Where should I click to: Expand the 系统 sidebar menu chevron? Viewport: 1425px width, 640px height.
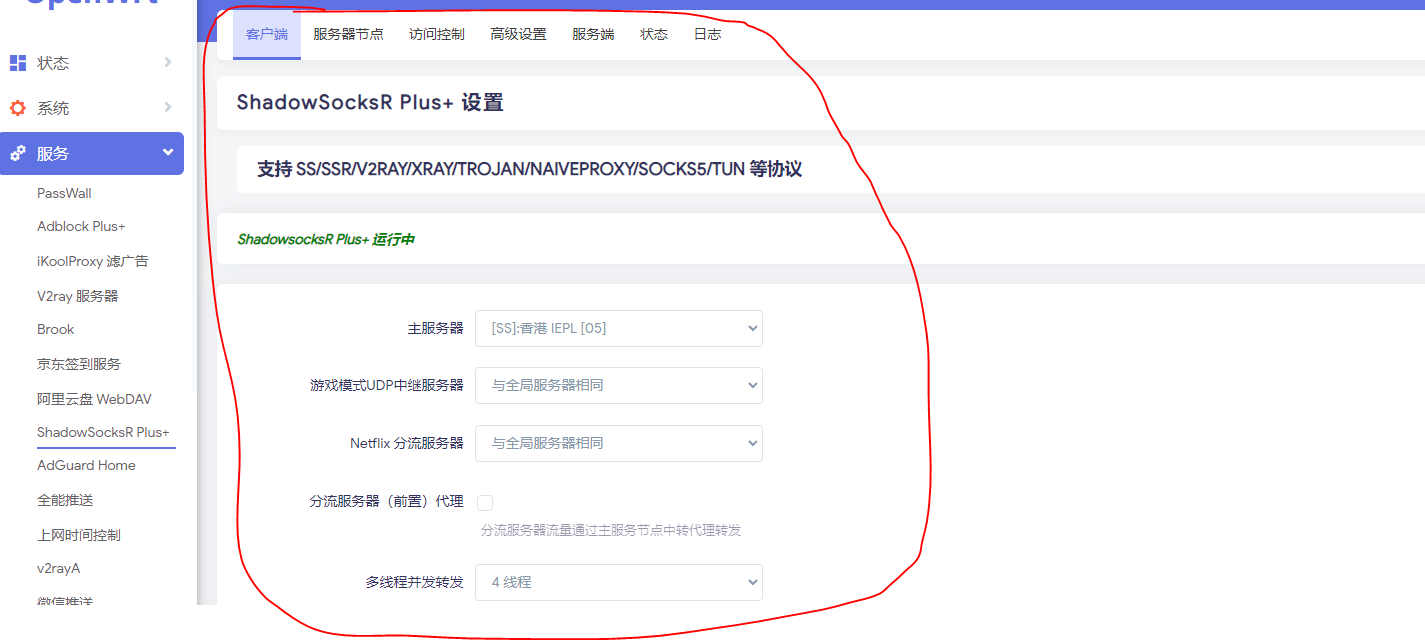(168, 108)
